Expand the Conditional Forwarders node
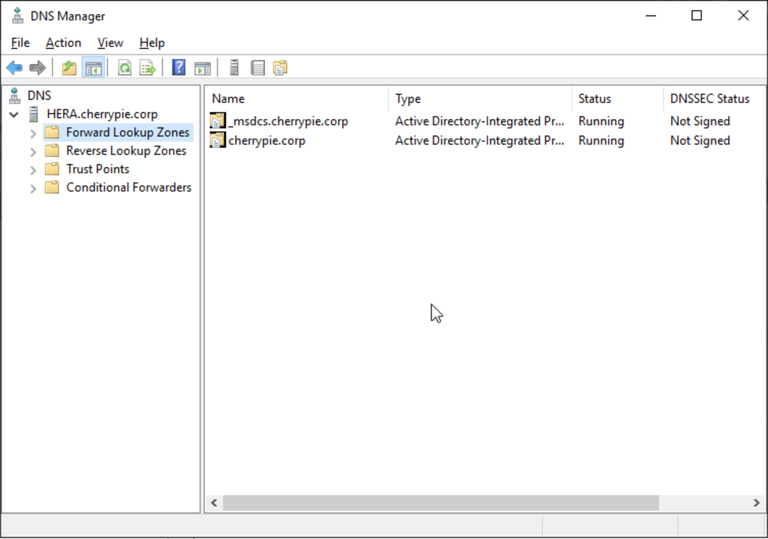768x539 pixels. click(33, 188)
